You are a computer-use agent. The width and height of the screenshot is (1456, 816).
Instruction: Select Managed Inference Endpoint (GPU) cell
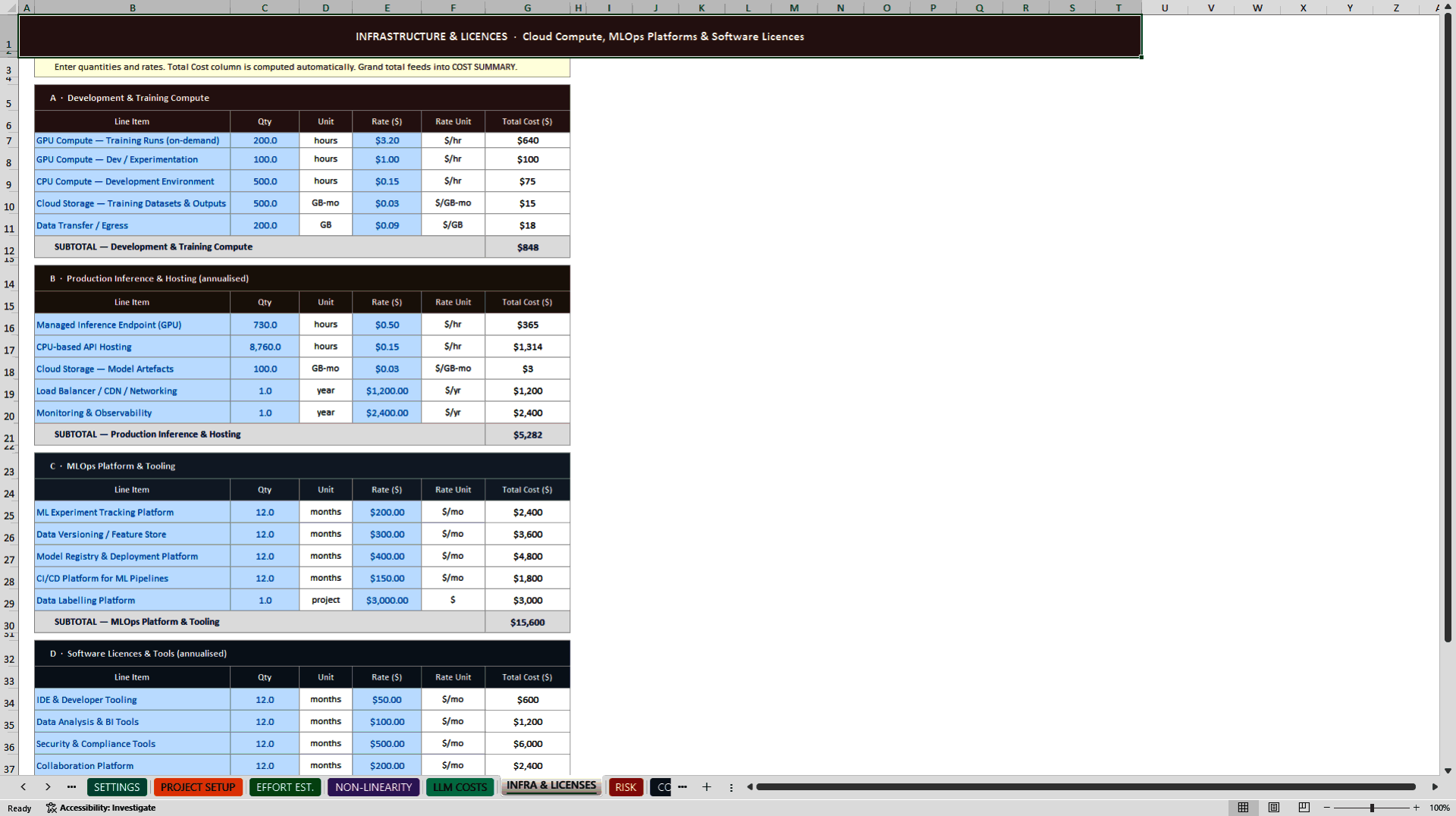click(132, 325)
